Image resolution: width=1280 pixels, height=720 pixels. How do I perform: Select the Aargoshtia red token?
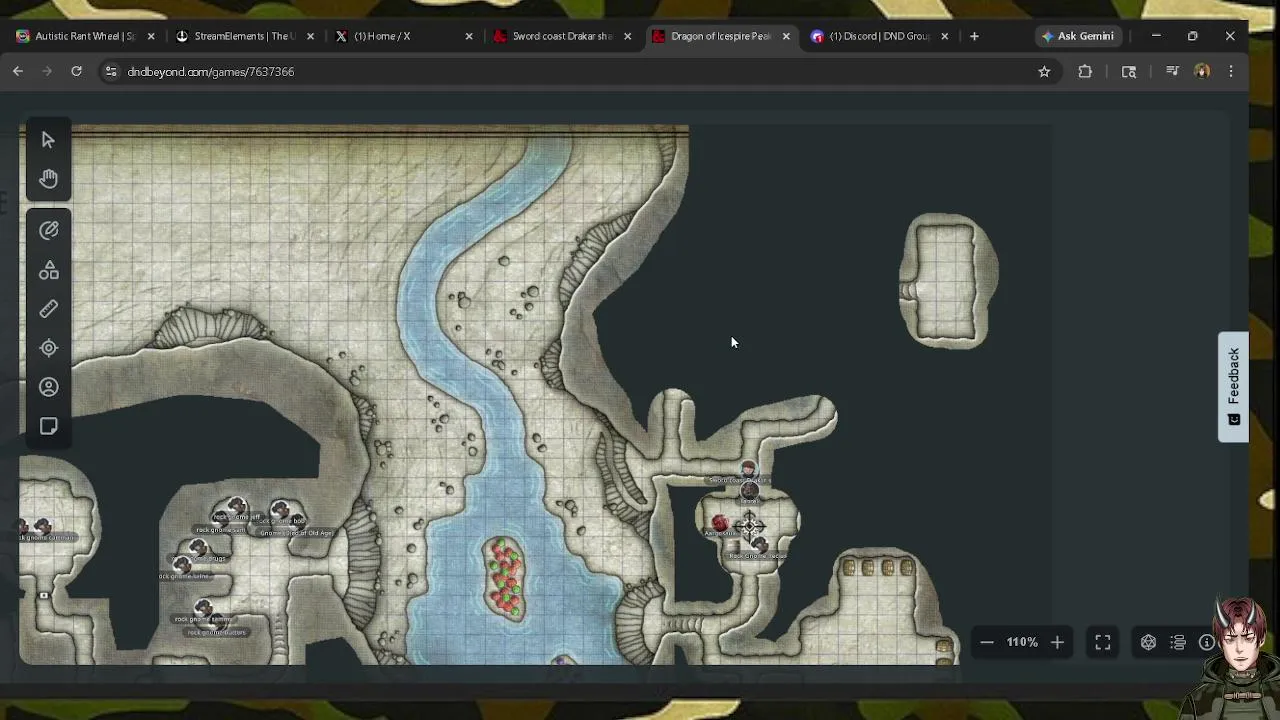click(719, 523)
